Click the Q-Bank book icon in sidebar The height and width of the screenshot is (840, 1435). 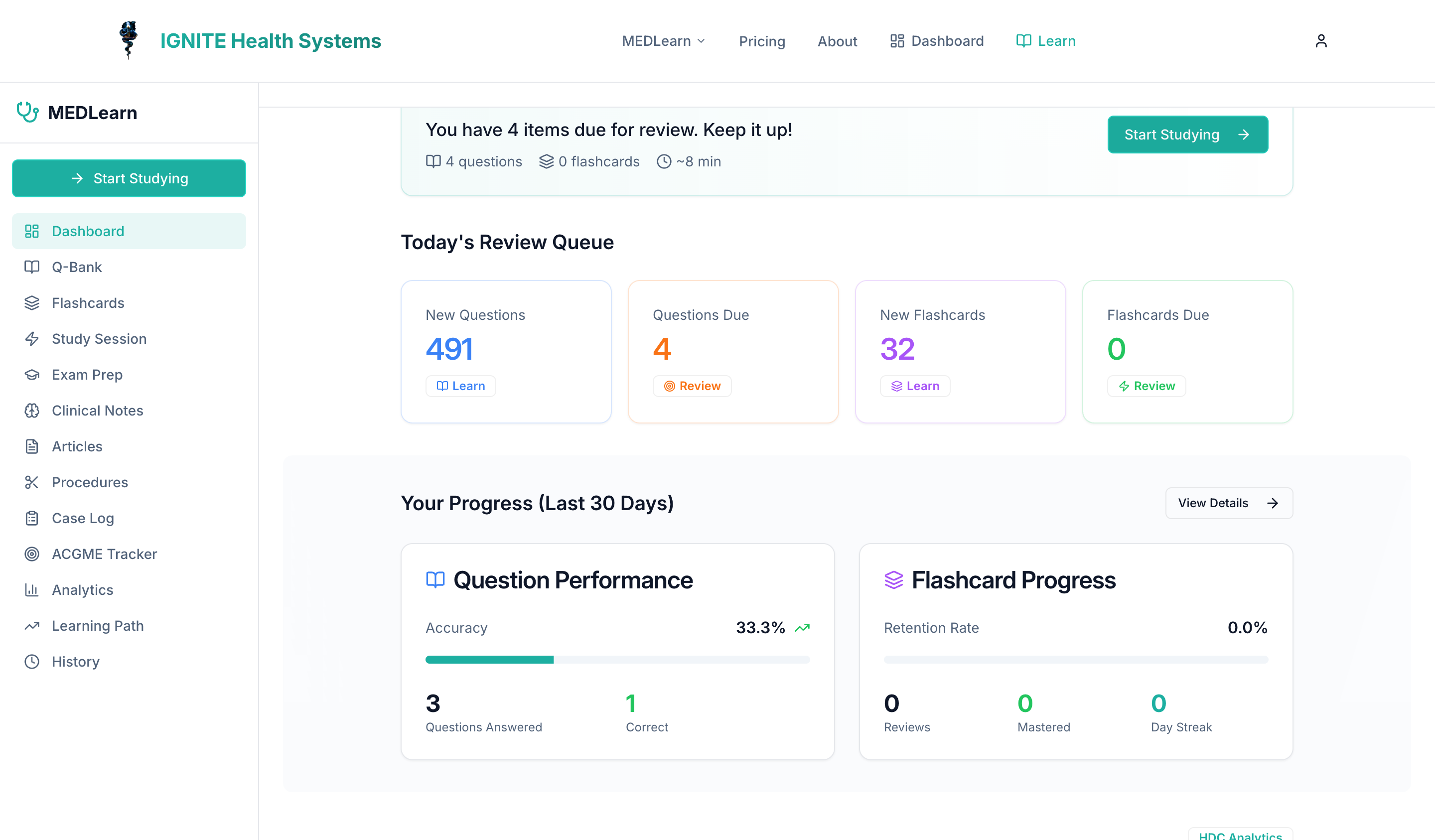[x=32, y=267]
